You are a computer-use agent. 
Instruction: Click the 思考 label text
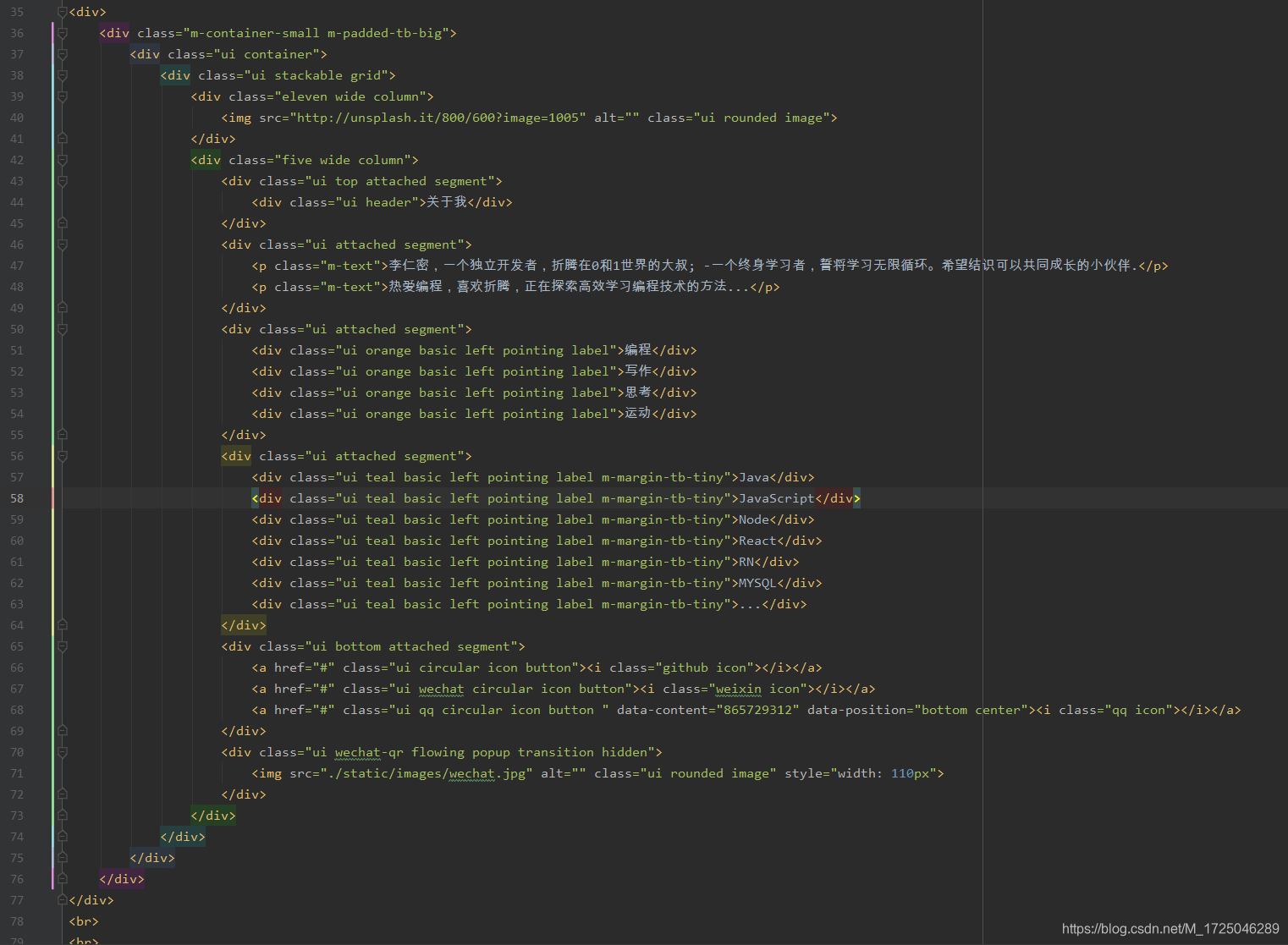(638, 393)
